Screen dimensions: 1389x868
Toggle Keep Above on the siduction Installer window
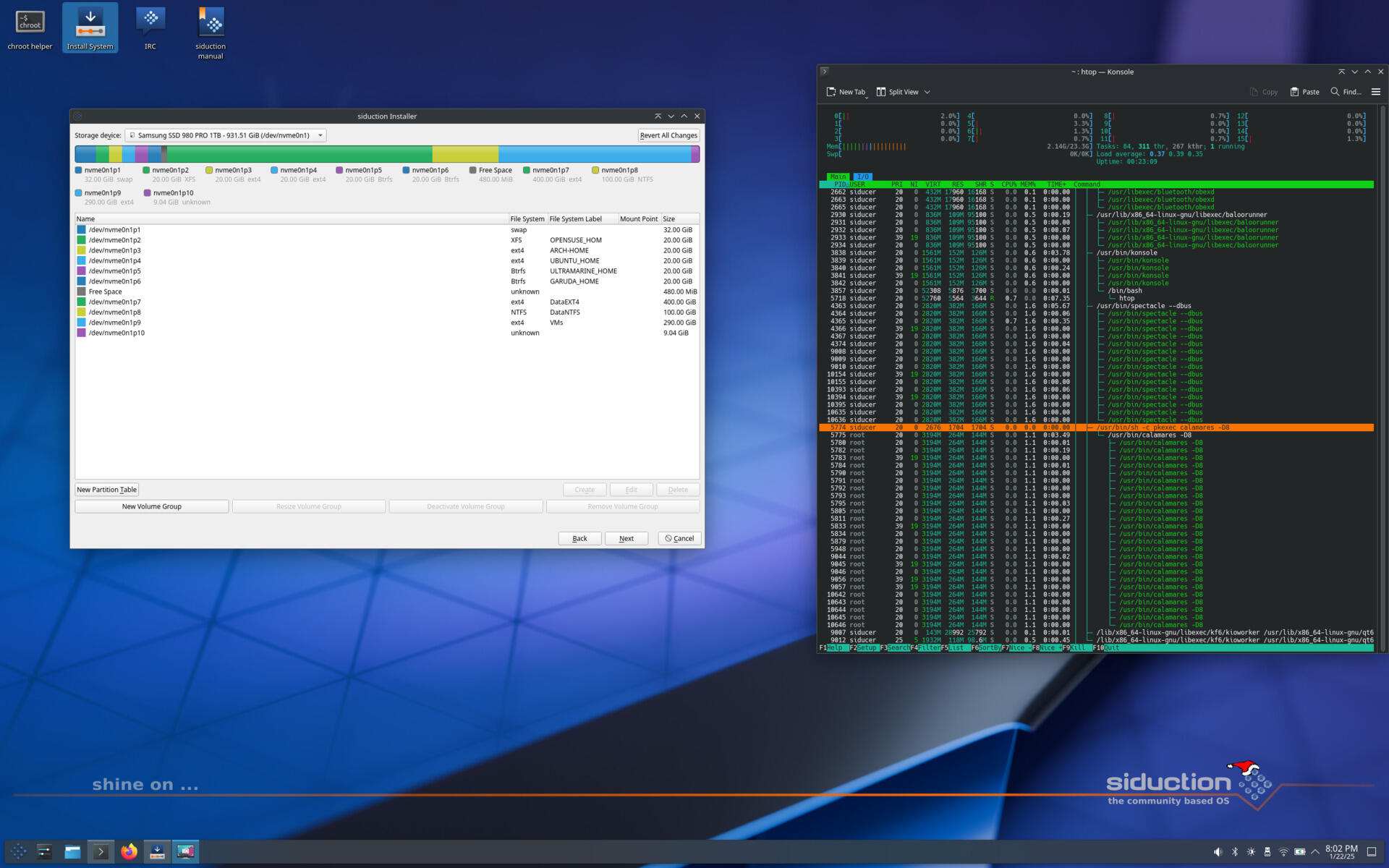point(658,116)
